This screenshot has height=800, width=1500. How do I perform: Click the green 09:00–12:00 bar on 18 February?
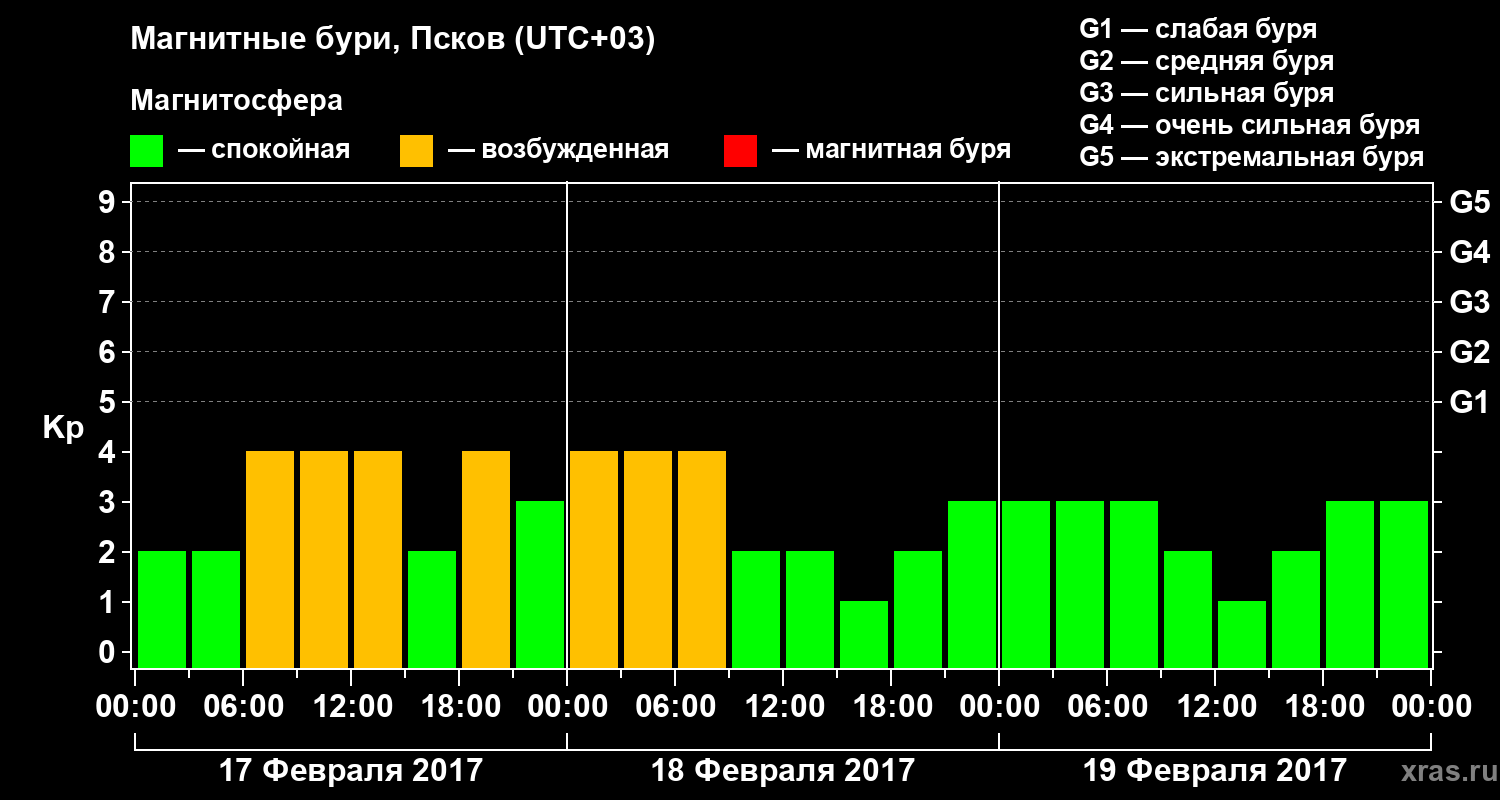coord(756,609)
